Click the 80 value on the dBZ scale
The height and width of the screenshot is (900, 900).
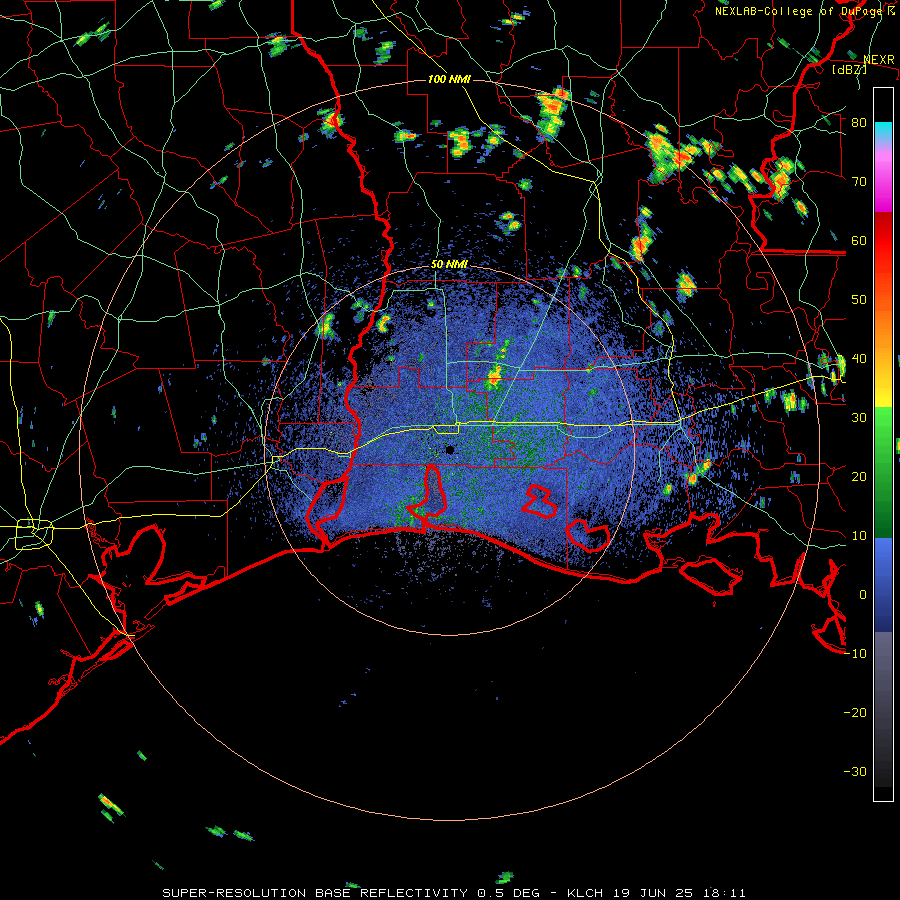[859, 123]
